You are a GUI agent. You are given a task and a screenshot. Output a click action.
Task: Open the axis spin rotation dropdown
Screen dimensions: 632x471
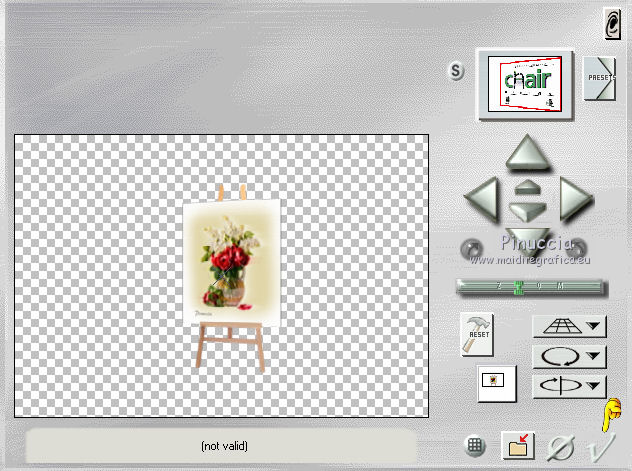[x=569, y=386]
